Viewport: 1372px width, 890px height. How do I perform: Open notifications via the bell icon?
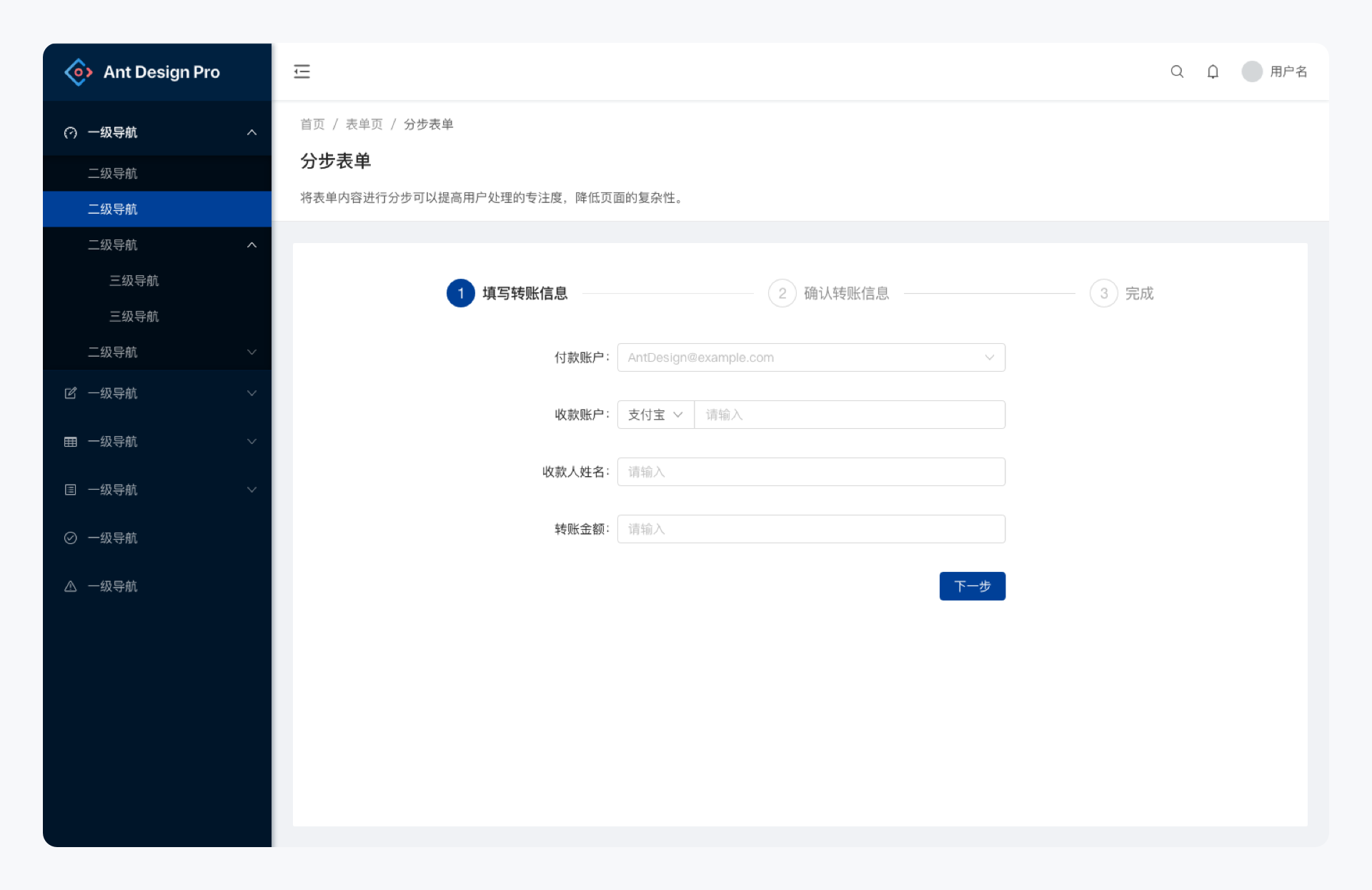(1213, 71)
